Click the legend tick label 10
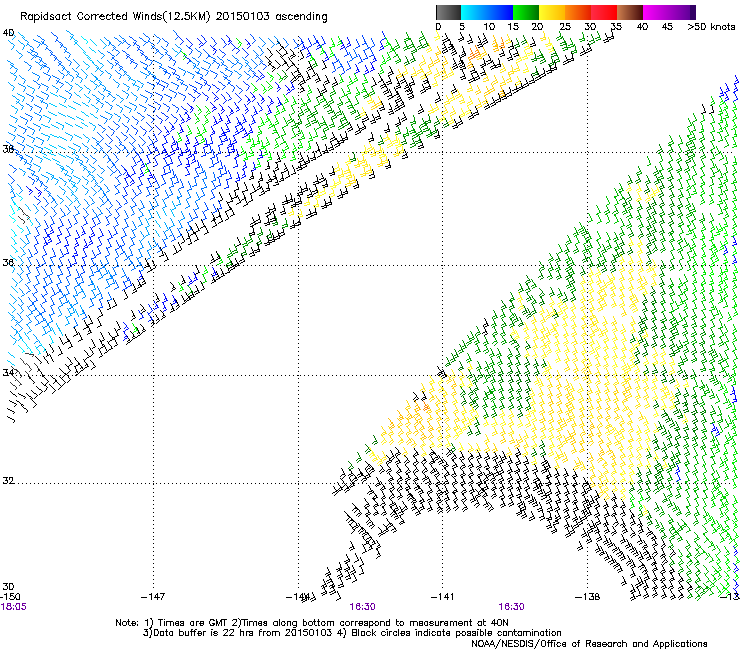 coord(489,27)
